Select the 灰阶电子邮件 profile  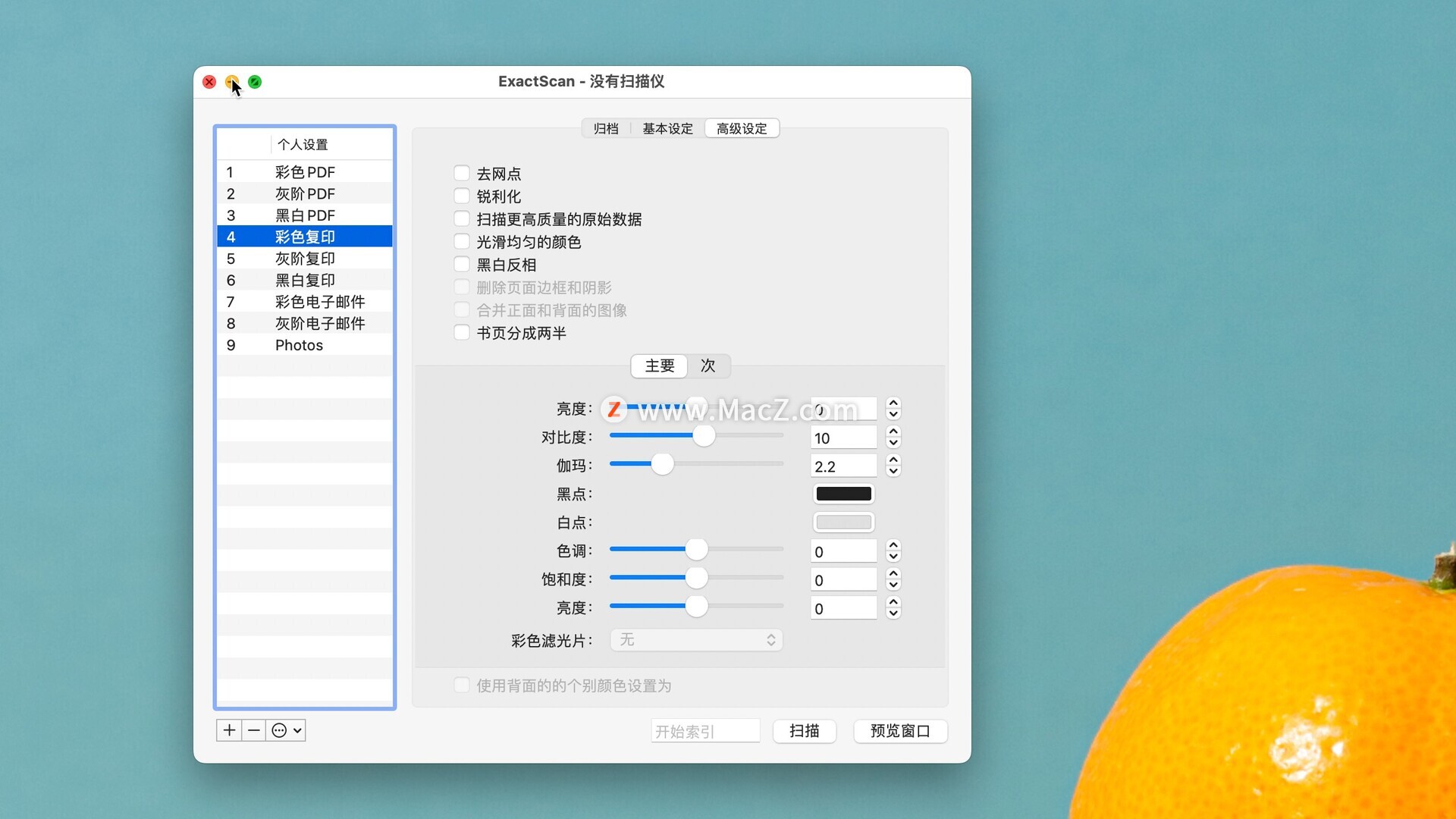305,323
